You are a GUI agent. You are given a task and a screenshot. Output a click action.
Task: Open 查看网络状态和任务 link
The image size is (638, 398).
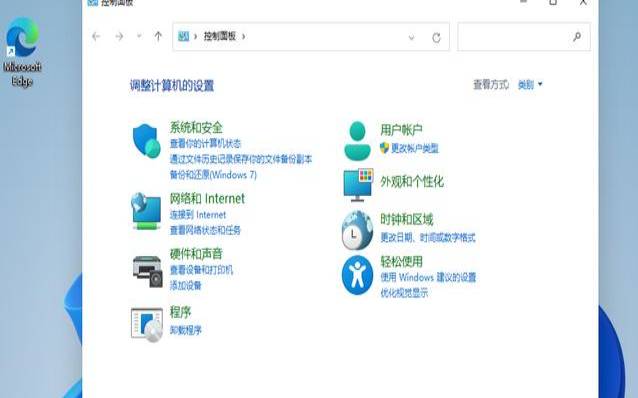(x=205, y=230)
